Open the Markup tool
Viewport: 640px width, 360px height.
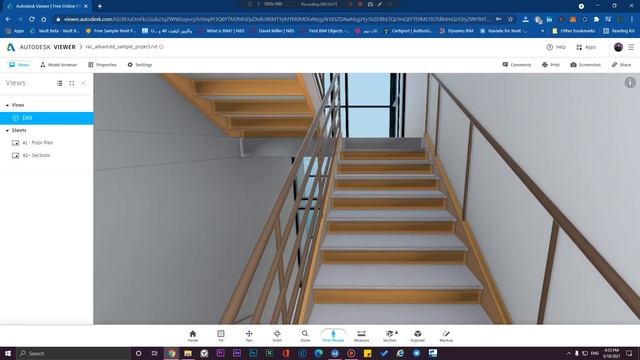(x=446, y=336)
